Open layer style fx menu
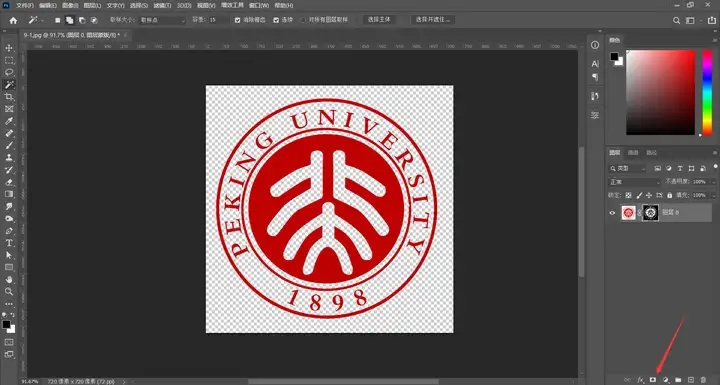This screenshot has width=720, height=385. 641,380
